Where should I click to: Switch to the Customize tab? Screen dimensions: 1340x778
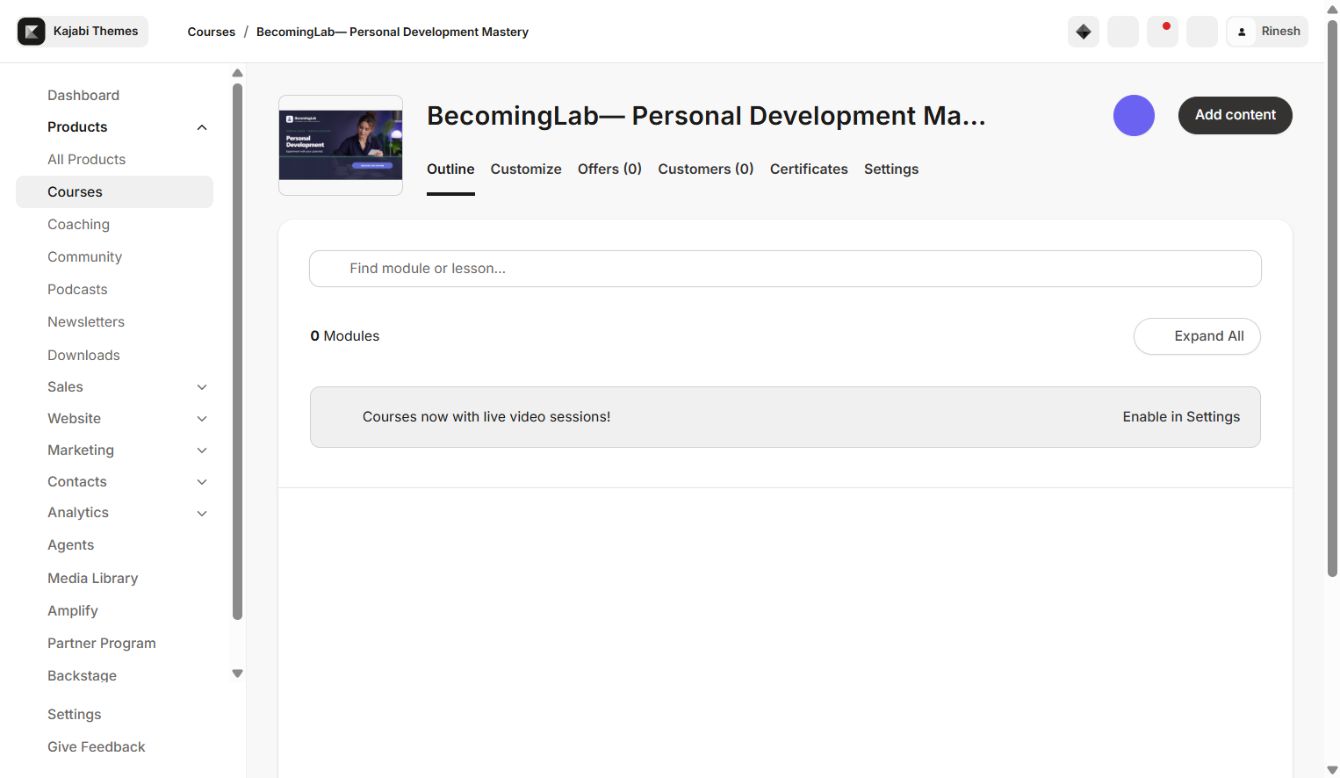(526, 169)
